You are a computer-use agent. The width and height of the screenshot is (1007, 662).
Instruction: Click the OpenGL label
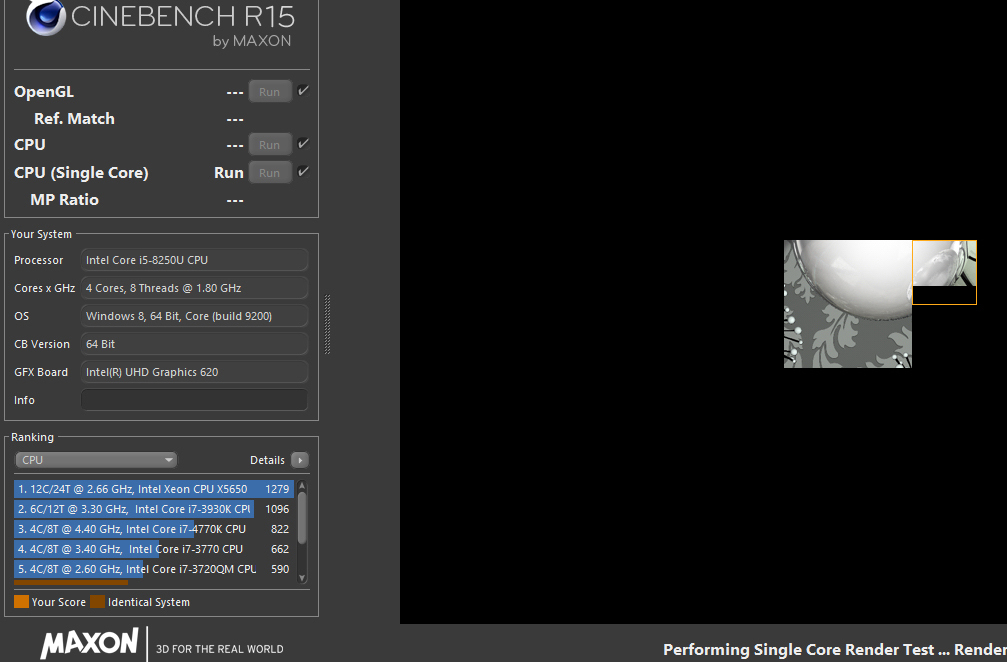(44, 91)
